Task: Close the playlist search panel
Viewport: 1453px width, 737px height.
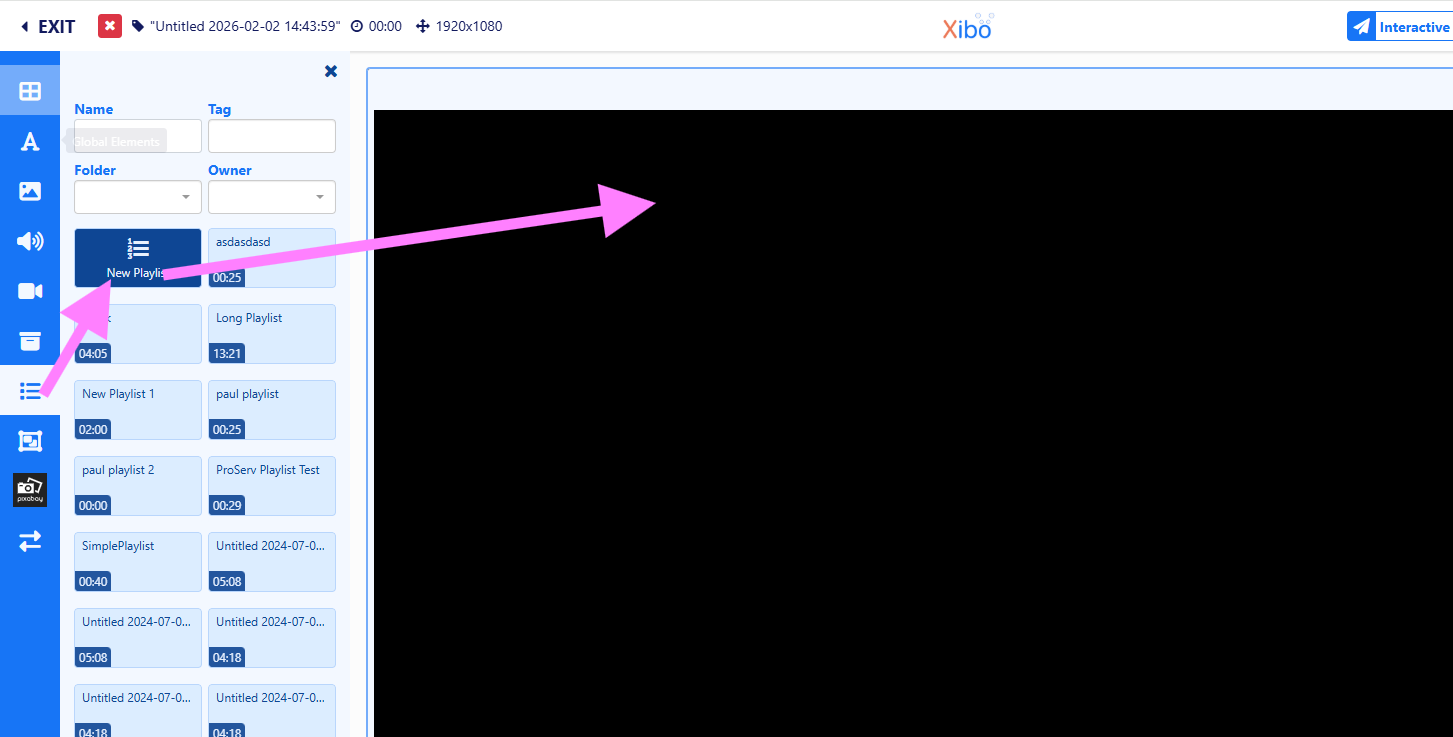Action: (331, 71)
